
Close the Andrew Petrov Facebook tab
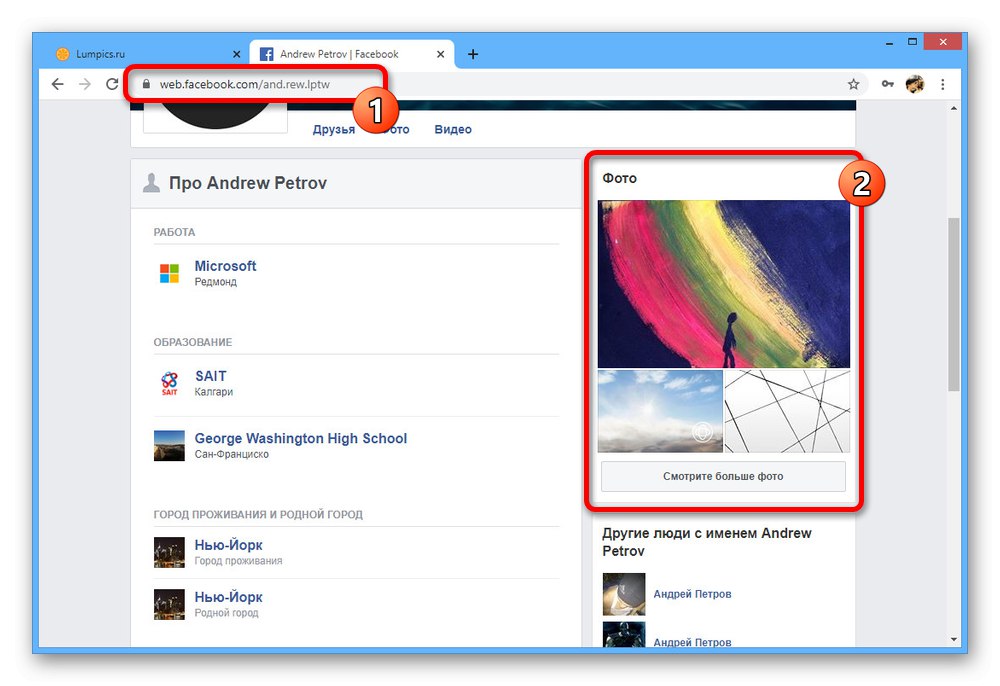(x=440, y=54)
